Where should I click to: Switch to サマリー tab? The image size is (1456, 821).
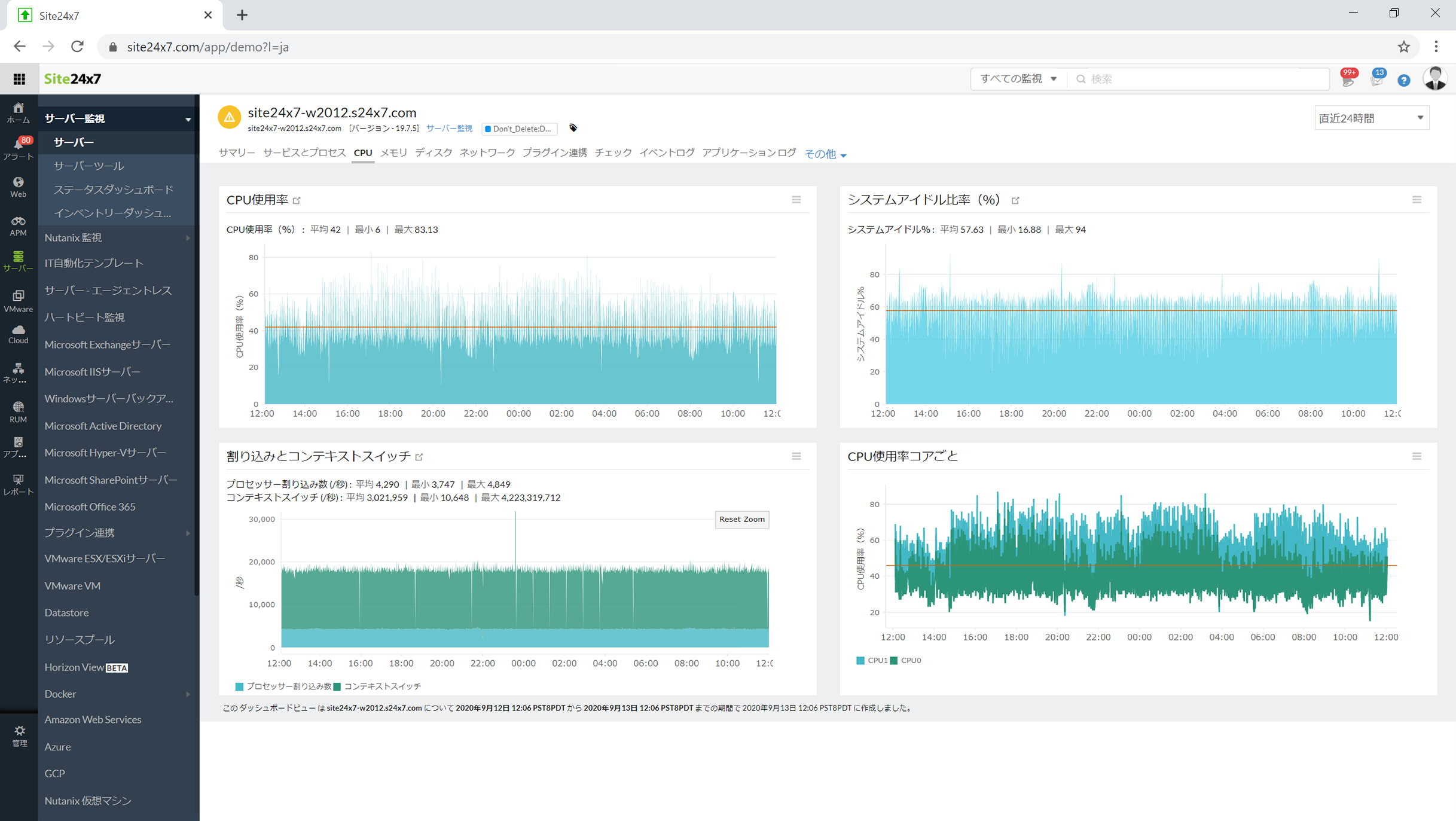tap(237, 153)
